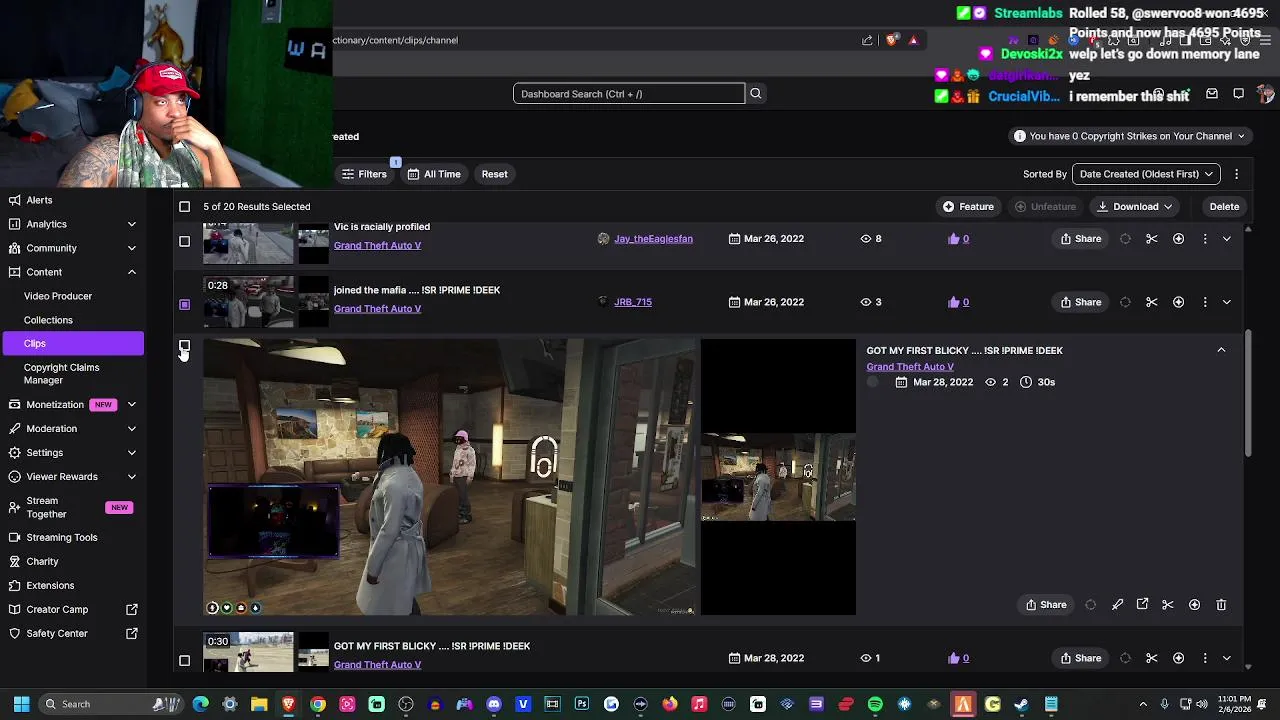Open Video Producer in the sidebar

pyautogui.click(x=58, y=296)
